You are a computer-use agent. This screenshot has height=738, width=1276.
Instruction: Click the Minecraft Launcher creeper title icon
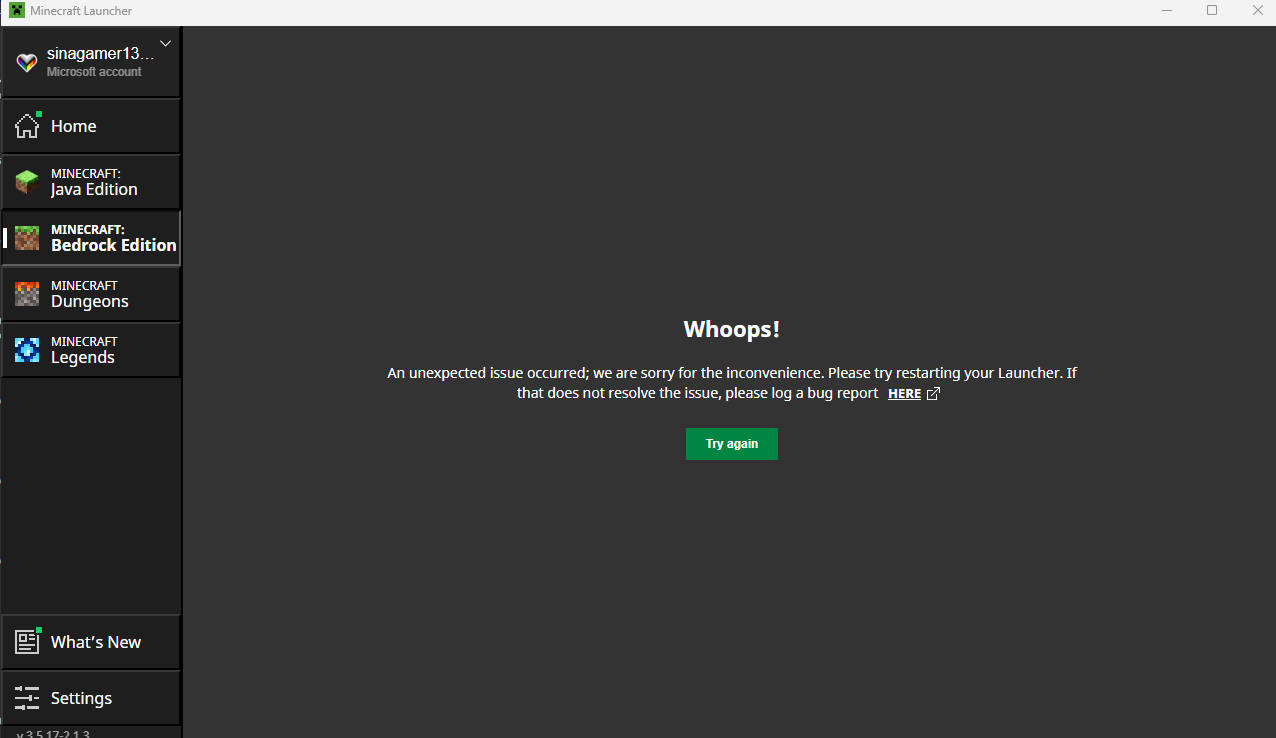[x=17, y=11]
